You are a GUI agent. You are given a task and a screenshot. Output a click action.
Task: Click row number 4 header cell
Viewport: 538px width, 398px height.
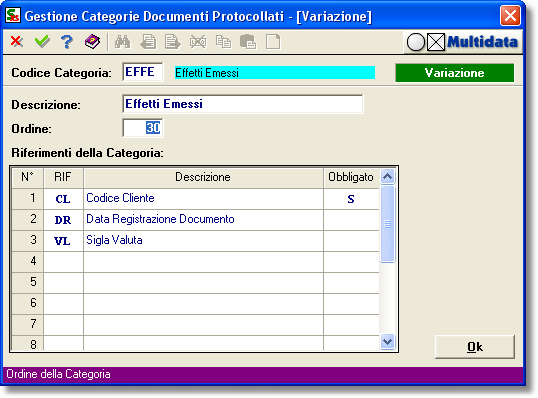(27, 262)
